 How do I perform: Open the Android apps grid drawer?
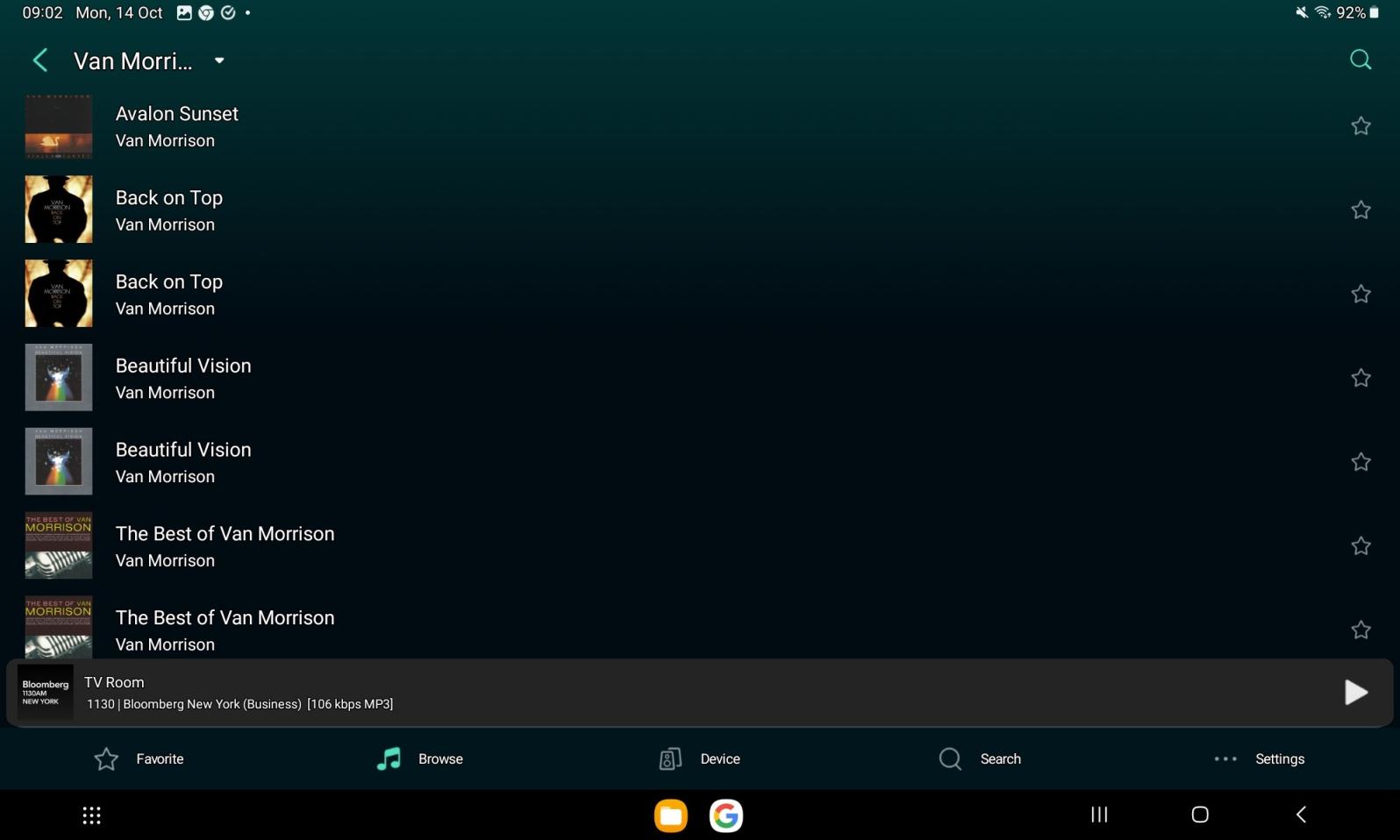[x=91, y=815]
